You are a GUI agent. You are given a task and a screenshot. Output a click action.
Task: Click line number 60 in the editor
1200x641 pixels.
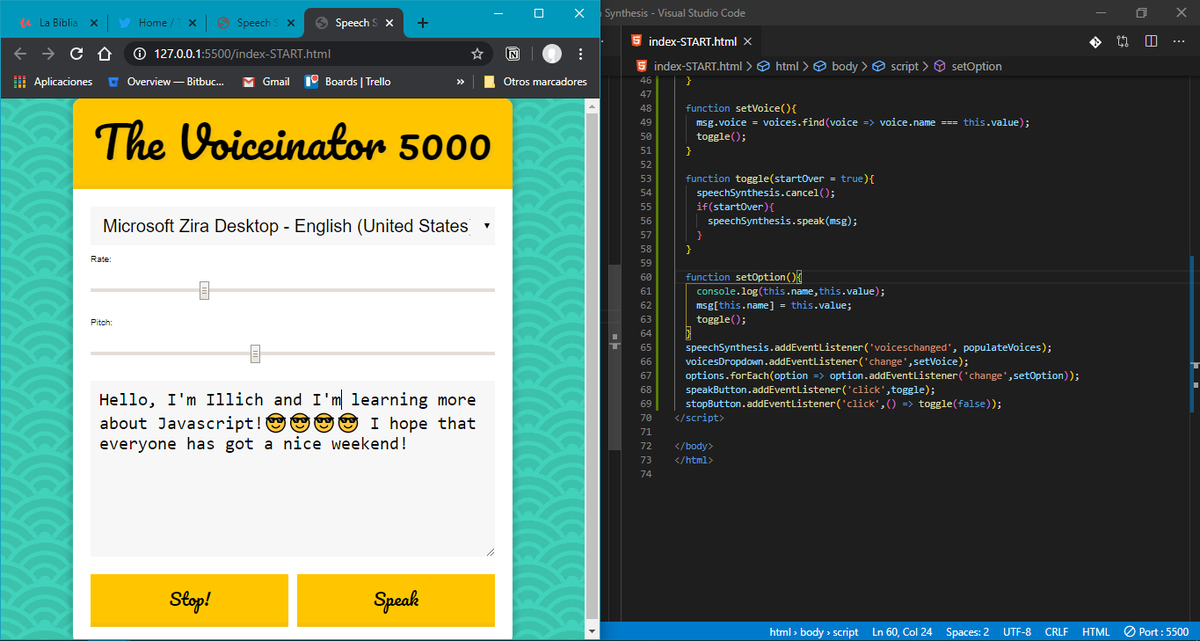click(x=645, y=277)
